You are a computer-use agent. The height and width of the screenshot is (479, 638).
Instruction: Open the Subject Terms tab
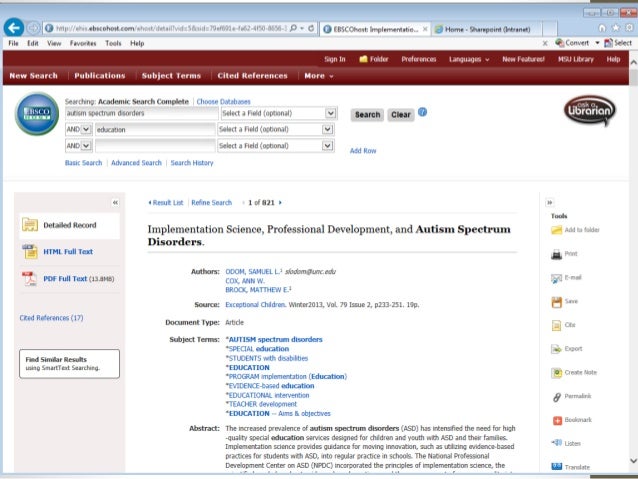click(171, 76)
